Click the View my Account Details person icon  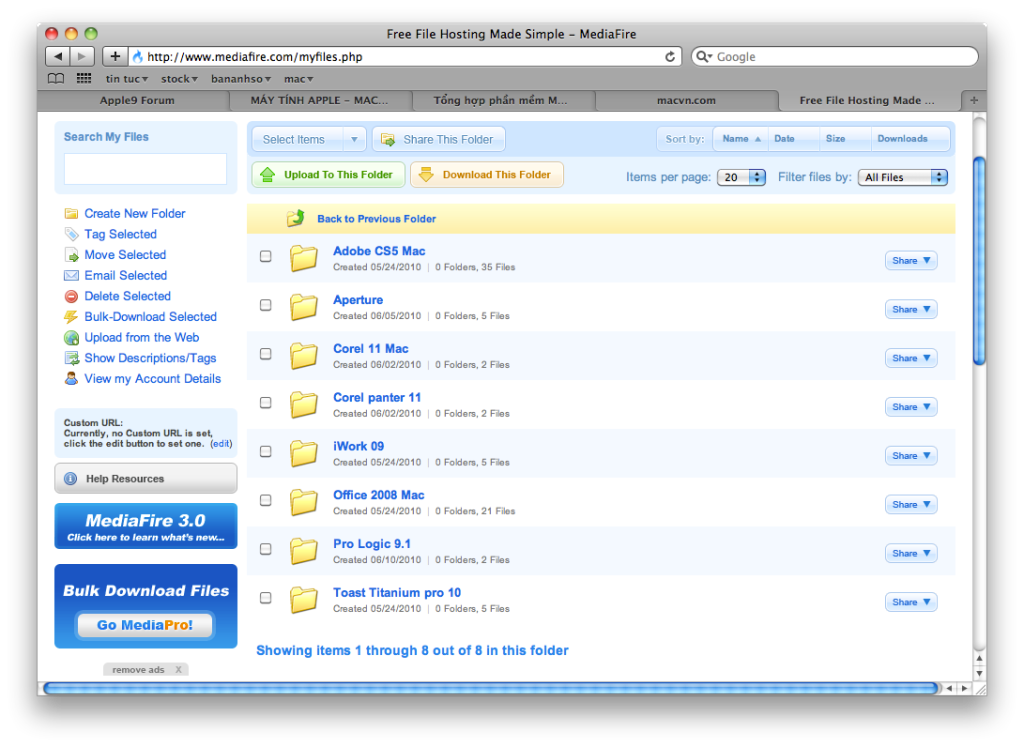71,379
